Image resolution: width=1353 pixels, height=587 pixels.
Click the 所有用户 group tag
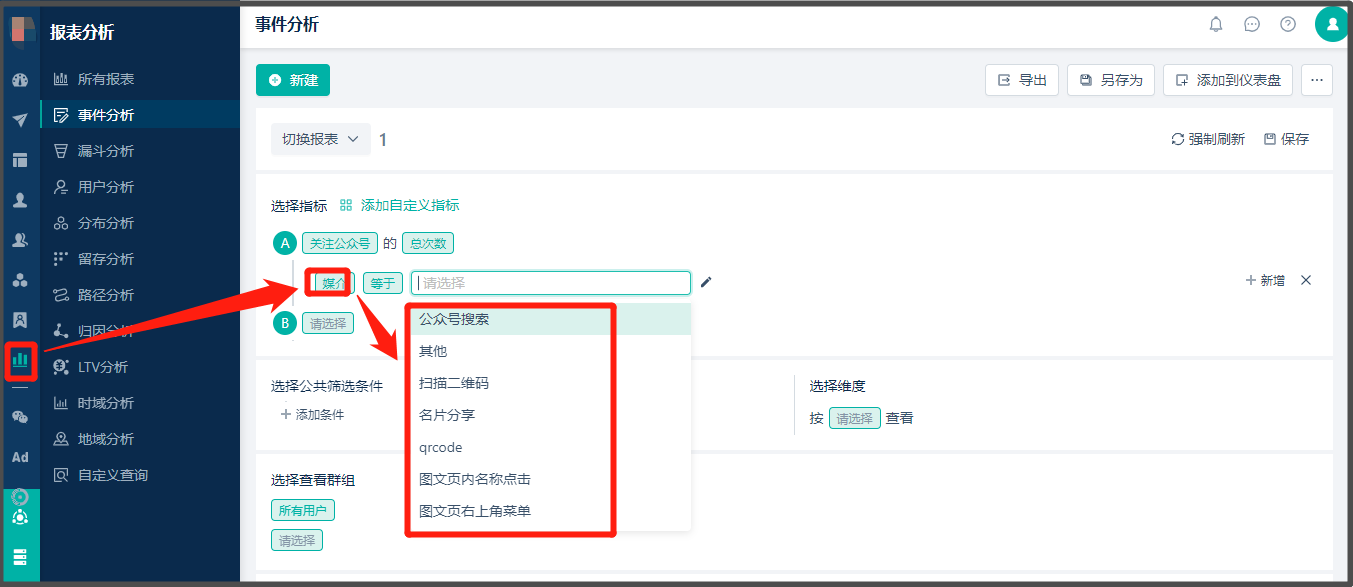point(302,509)
